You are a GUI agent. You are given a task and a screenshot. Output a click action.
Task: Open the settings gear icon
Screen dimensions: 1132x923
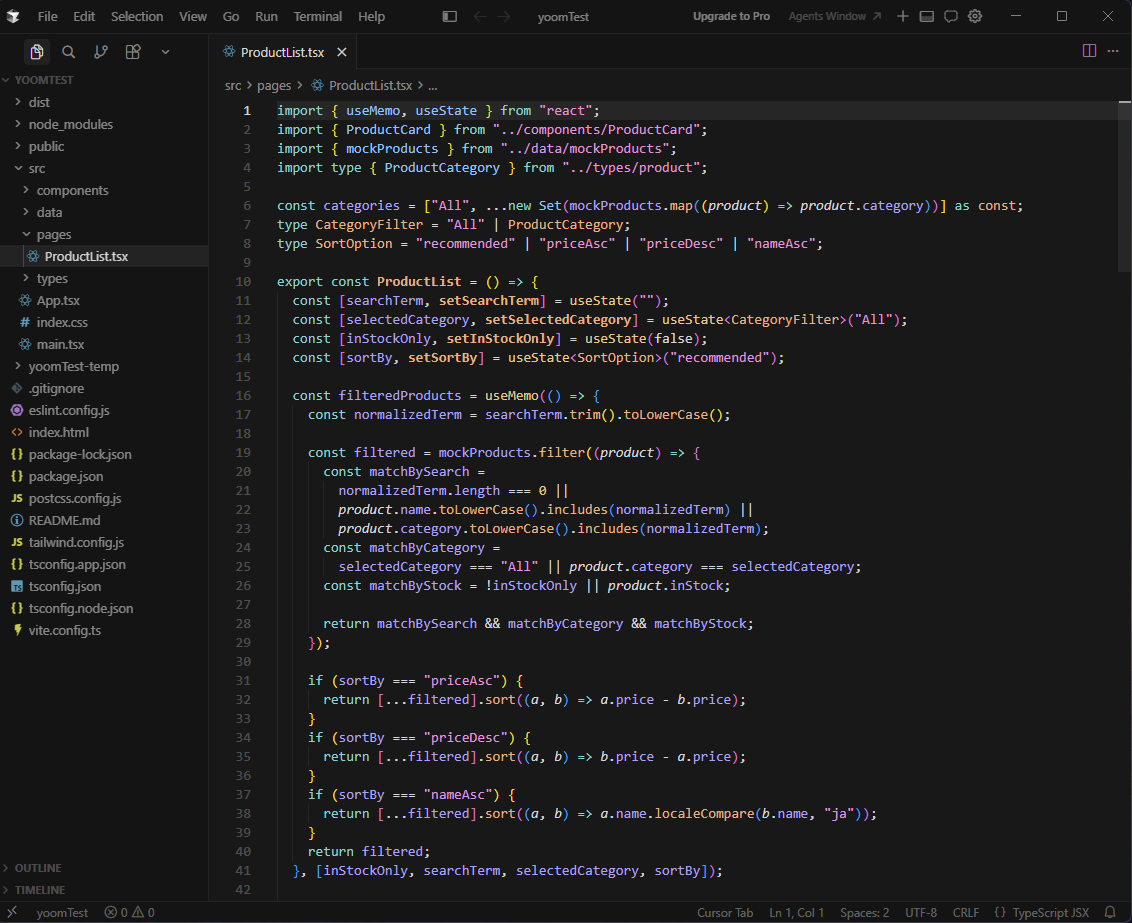(x=975, y=16)
